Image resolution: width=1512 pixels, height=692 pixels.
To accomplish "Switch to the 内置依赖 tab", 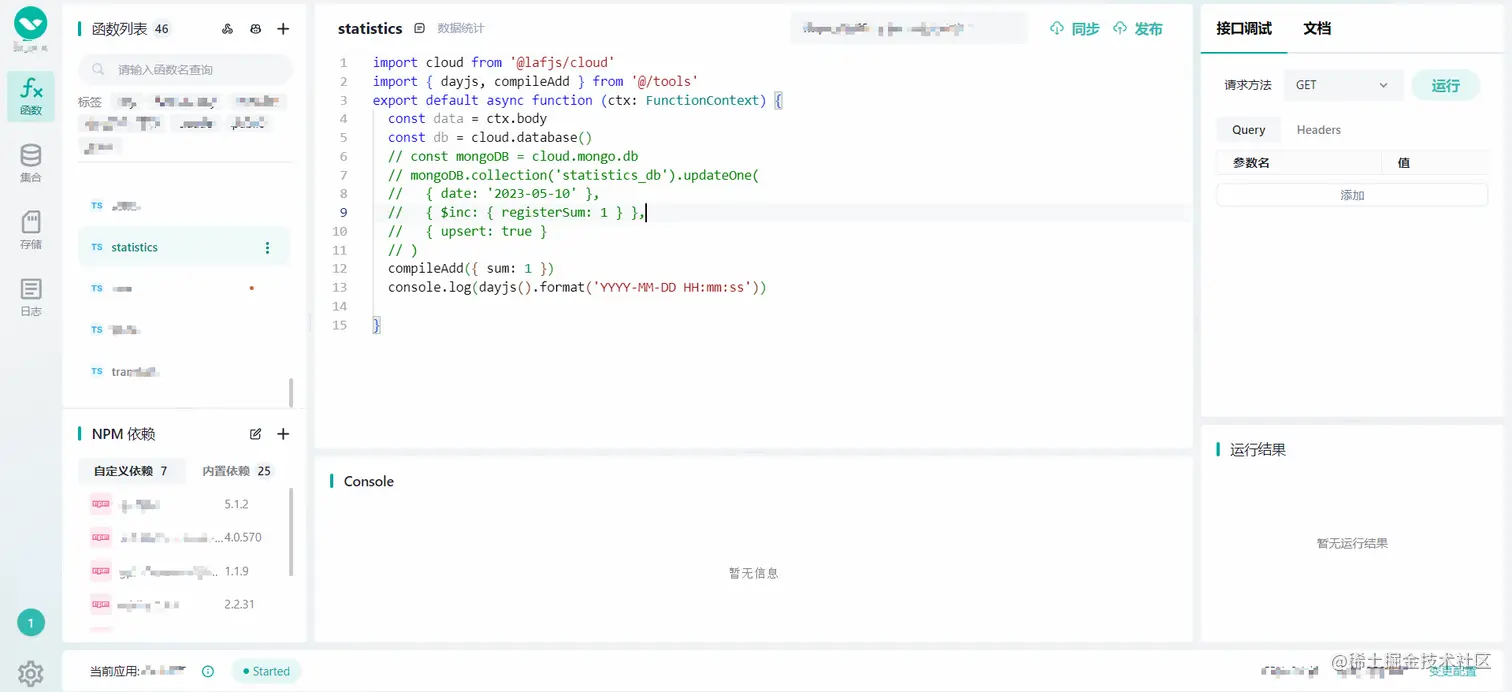I will point(236,471).
